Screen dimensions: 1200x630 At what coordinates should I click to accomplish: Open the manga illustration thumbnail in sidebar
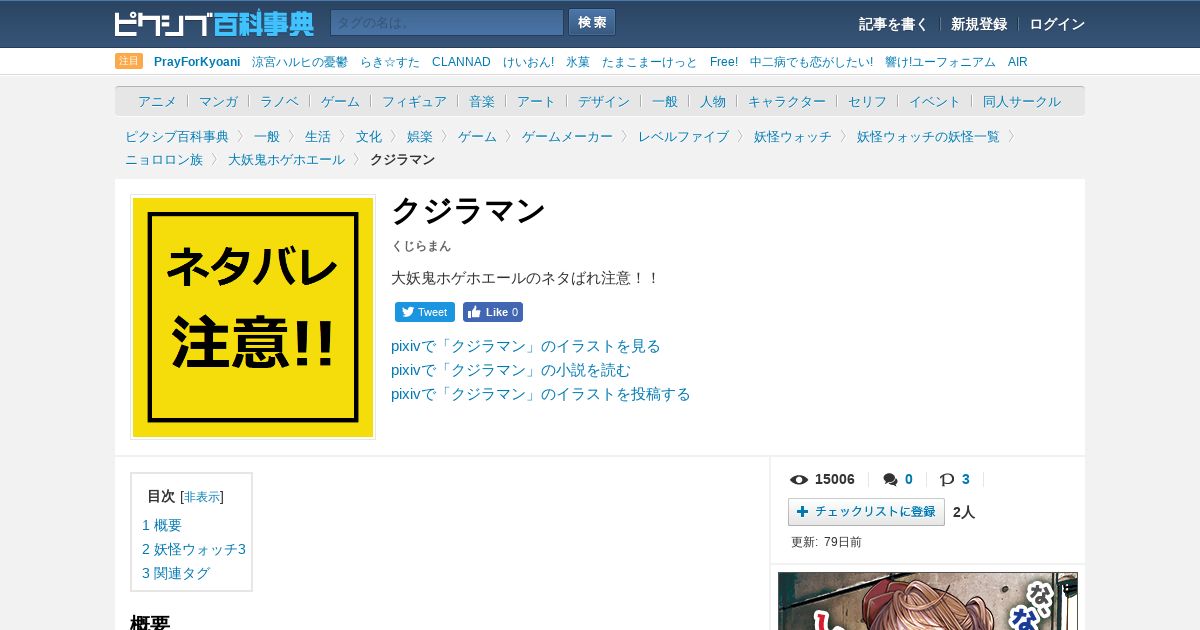coord(928,601)
